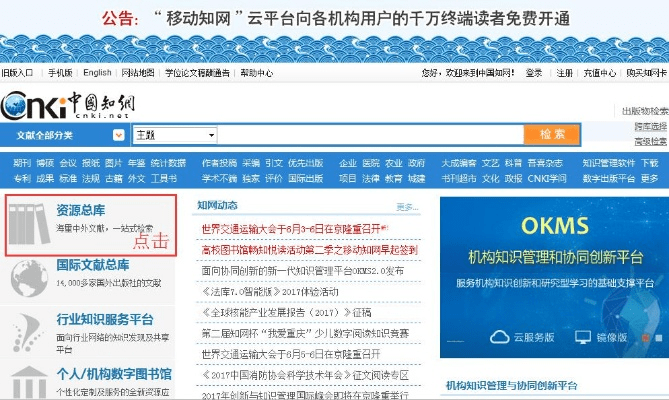Image resolution: width=669 pixels, height=400 pixels.
Task: Open the 医院 hospital link
Action: 371,163
